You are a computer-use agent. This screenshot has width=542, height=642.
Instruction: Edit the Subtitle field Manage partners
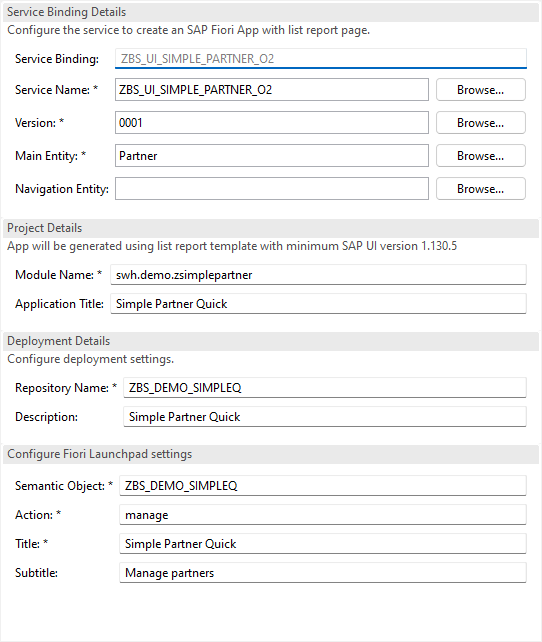point(323,573)
